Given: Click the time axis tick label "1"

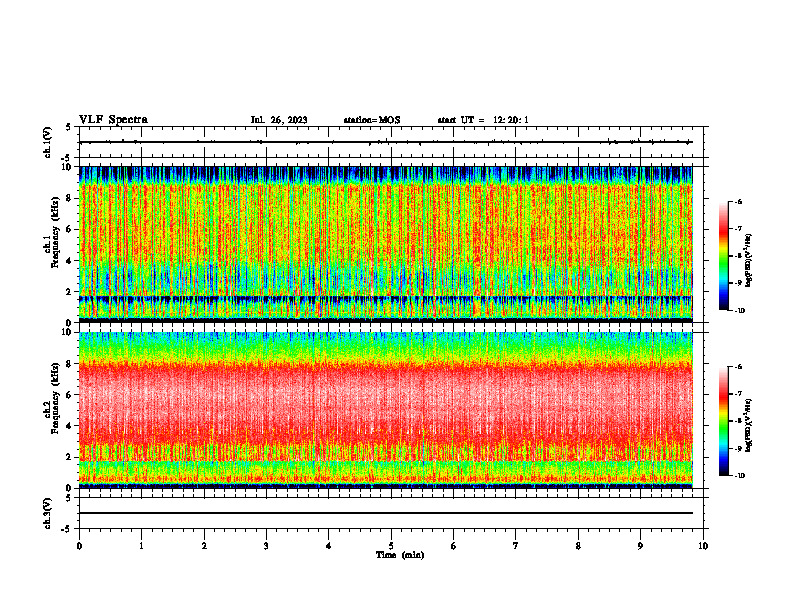Looking at the screenshot, I should tap(141, 546).
